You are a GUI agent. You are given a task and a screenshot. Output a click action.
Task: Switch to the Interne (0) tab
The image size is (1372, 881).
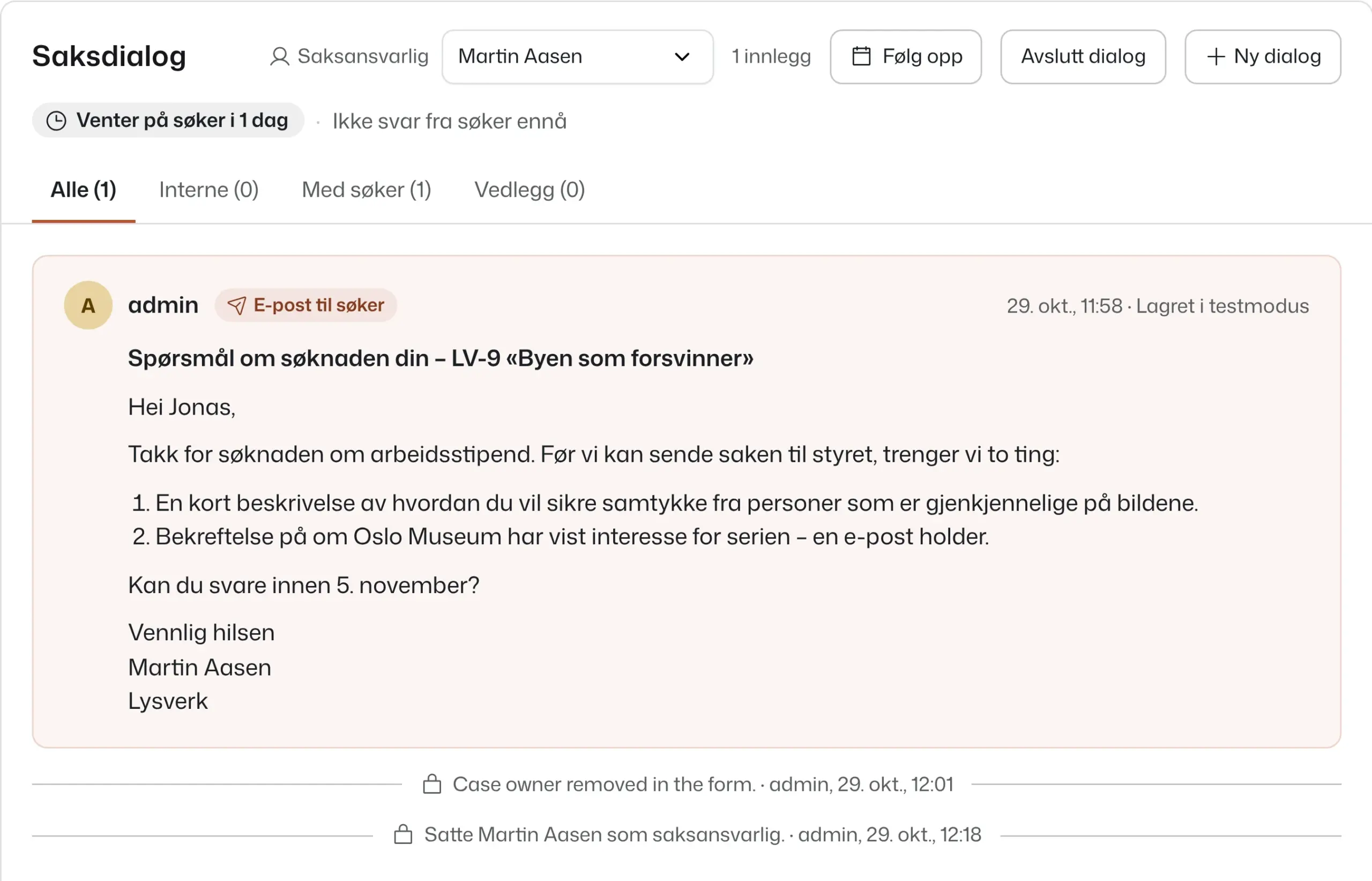208,190
